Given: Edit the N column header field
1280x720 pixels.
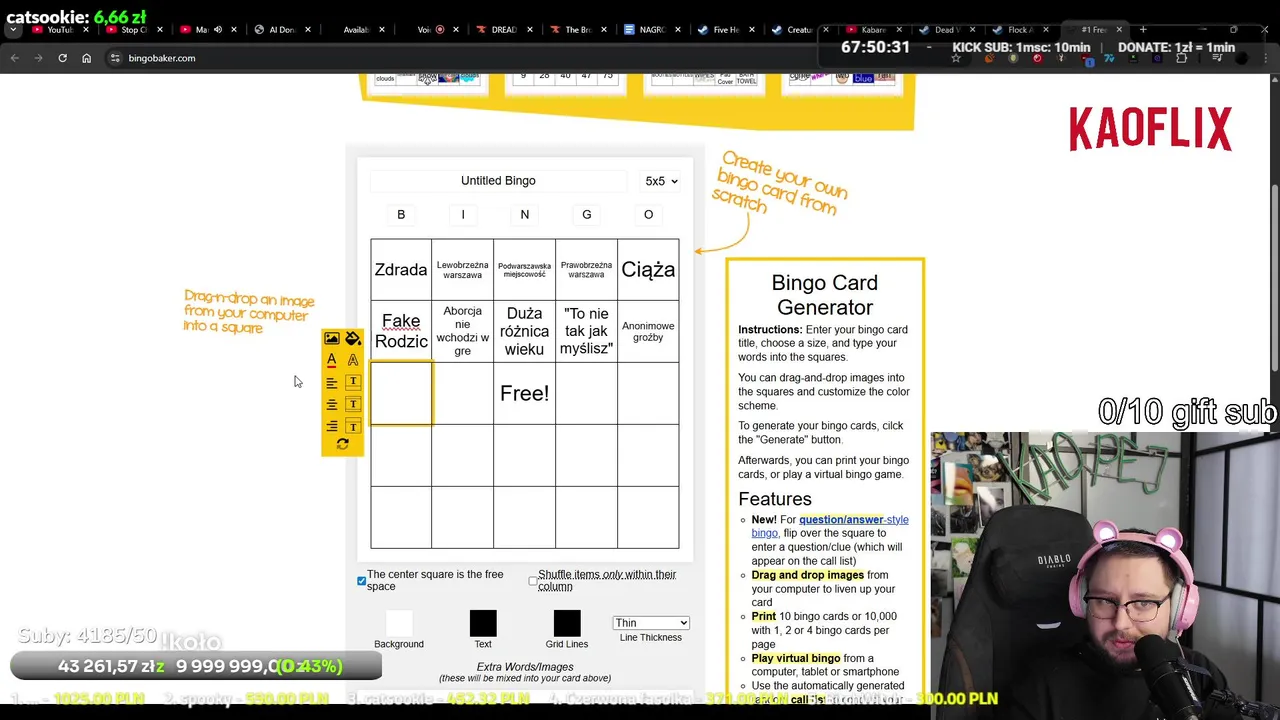Looking at the screenshot, I should tap(525, 215).
